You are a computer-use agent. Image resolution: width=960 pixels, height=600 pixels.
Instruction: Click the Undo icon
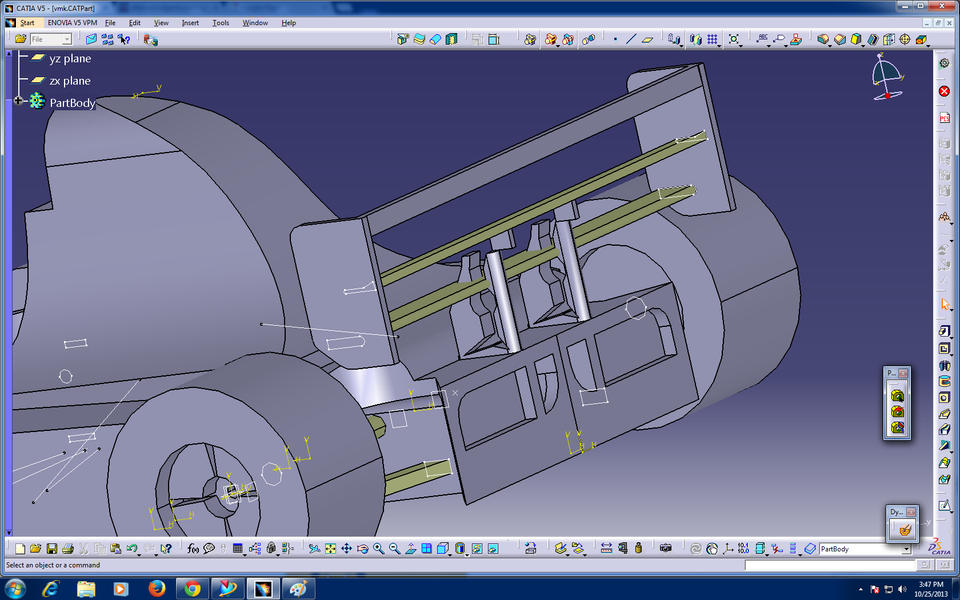[131, 547]
